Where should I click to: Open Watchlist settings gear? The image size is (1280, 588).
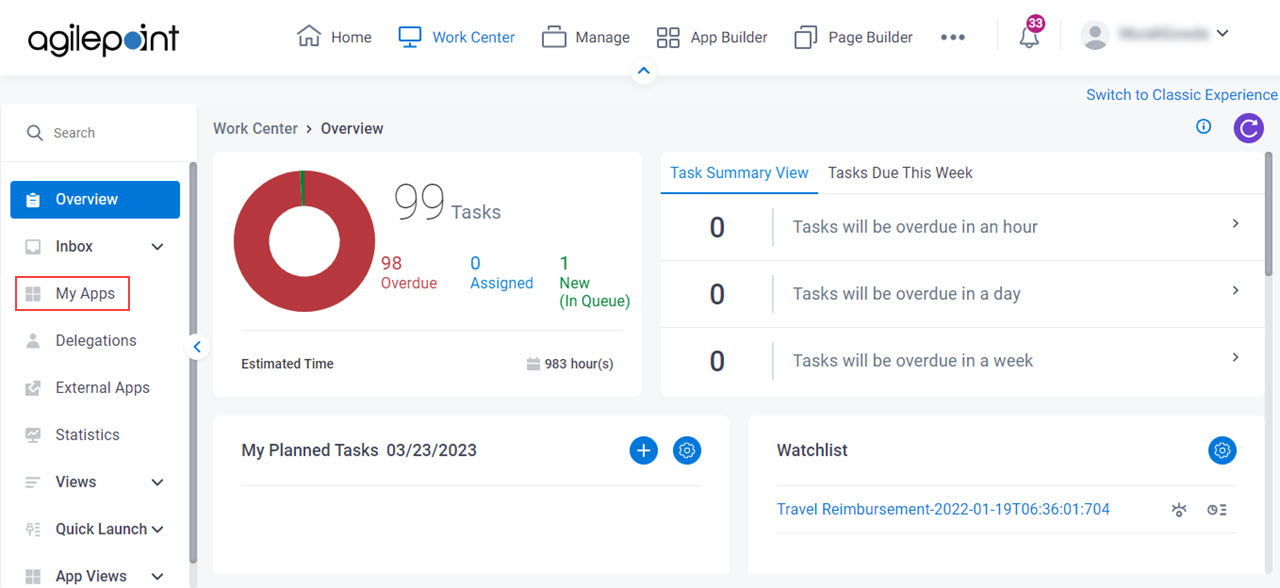pyautogui.click(x=1222, y=450)
